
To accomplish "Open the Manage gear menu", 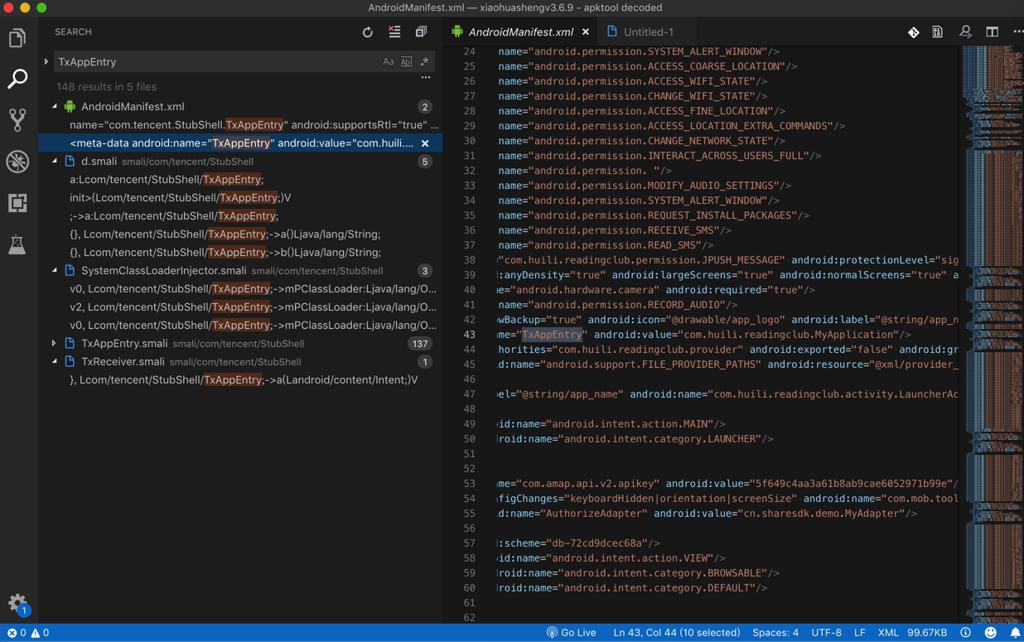I will click(17, 603).
